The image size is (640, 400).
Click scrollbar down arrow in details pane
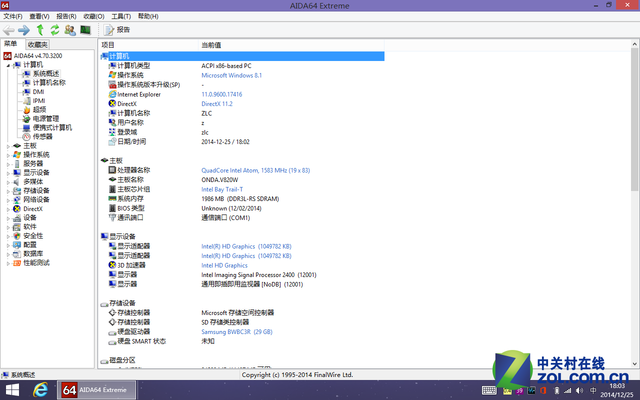click(635, 364)
